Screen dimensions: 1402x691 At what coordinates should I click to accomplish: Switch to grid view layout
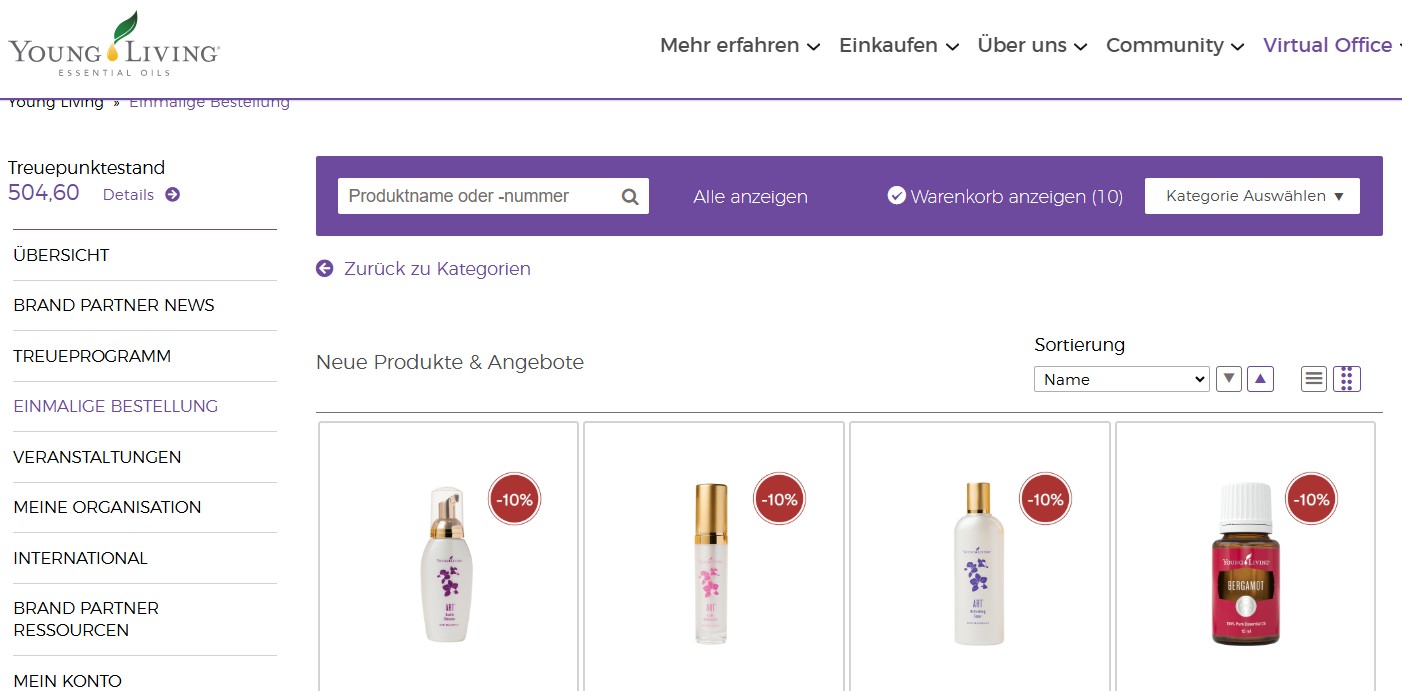click(x=1347, y=379)
